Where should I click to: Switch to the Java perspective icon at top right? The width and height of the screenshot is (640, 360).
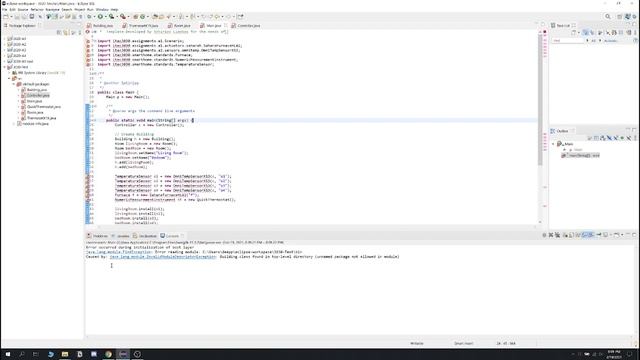(628, 17)
